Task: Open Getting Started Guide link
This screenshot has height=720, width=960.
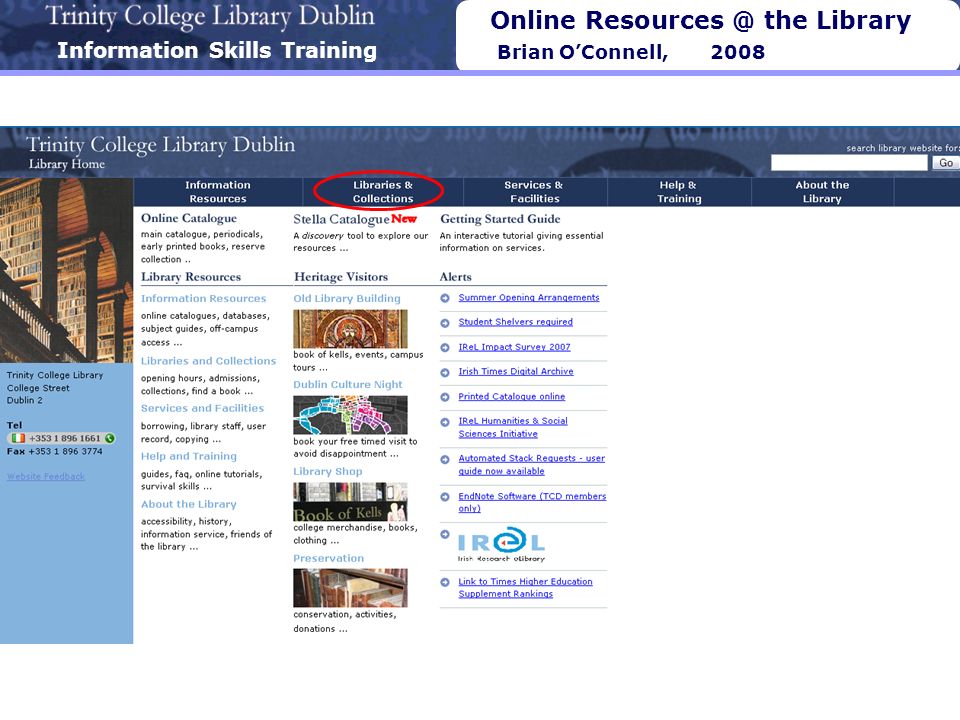Action: 500,219
